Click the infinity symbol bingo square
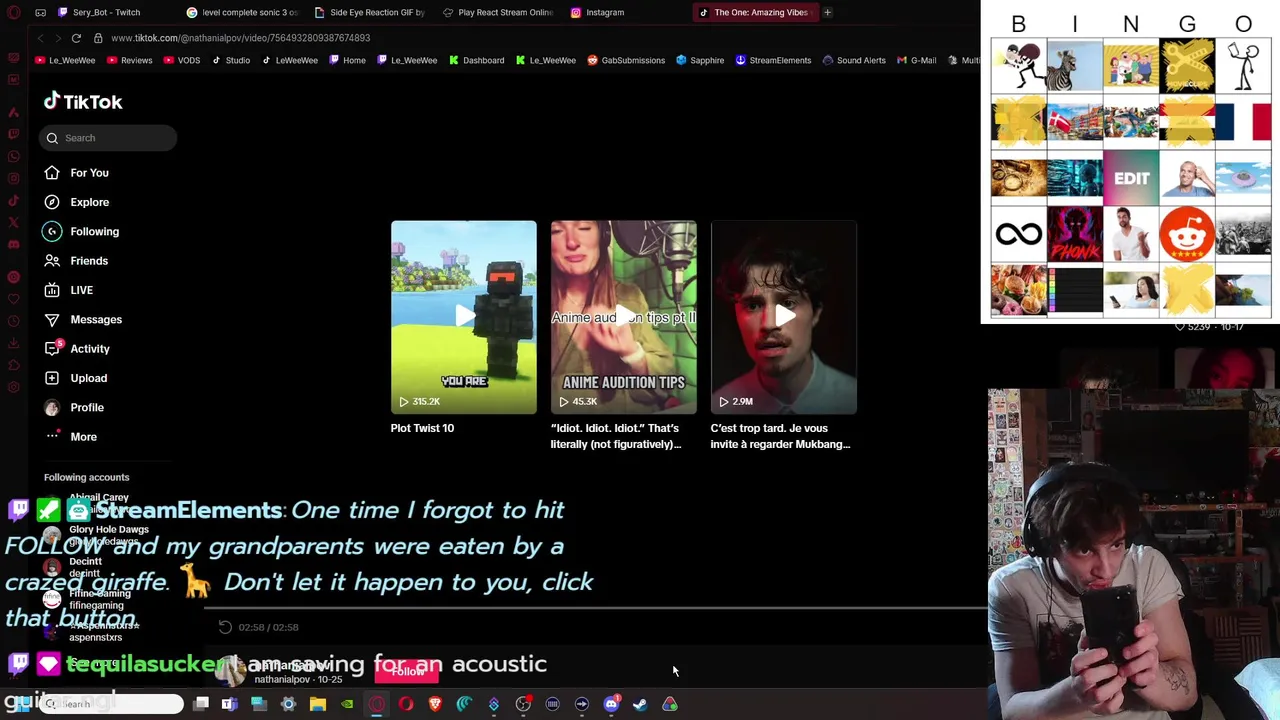This screenshot has height=720, width=1280. click(1019, 234)
